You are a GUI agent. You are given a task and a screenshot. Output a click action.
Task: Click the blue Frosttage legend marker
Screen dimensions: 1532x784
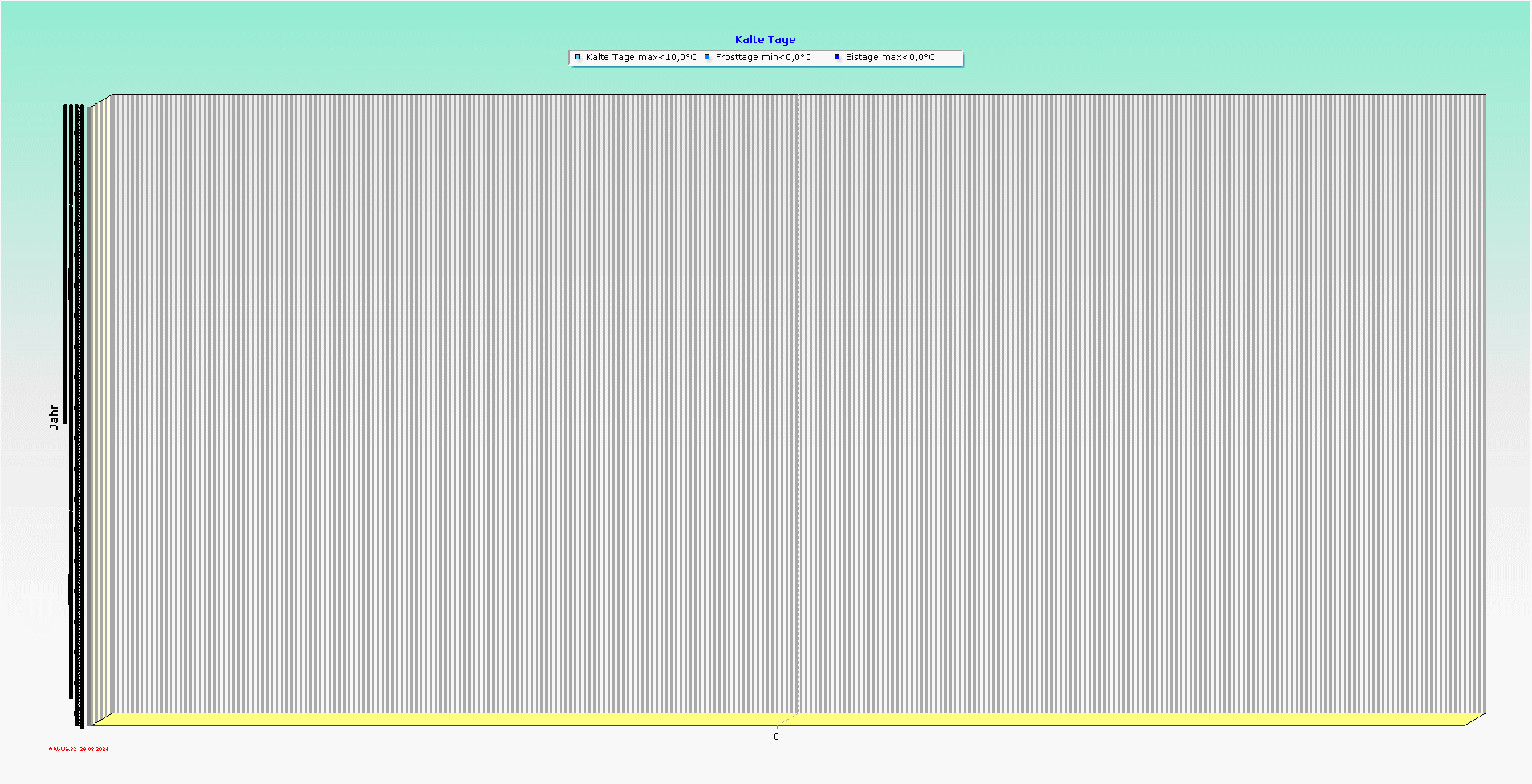click(x=707, y=57)
